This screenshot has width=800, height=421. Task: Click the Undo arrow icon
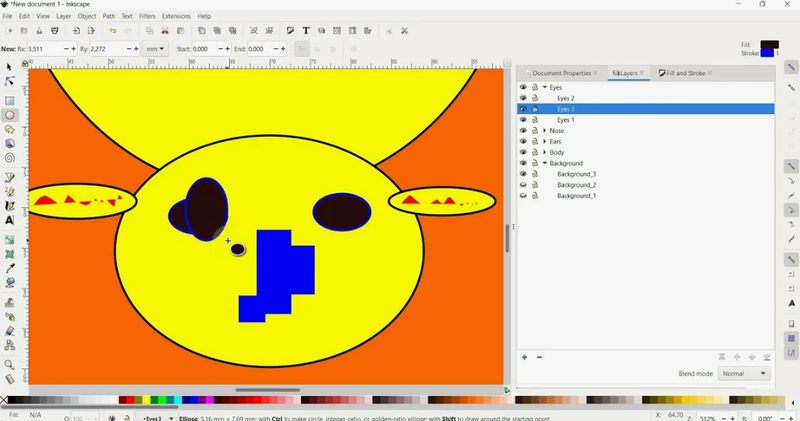[113, 31]
